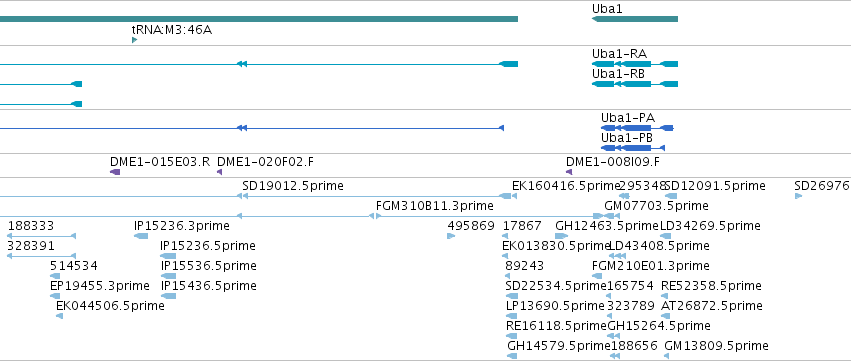Select the Uba1-RA transcript glyph

[x=634, y=64]
